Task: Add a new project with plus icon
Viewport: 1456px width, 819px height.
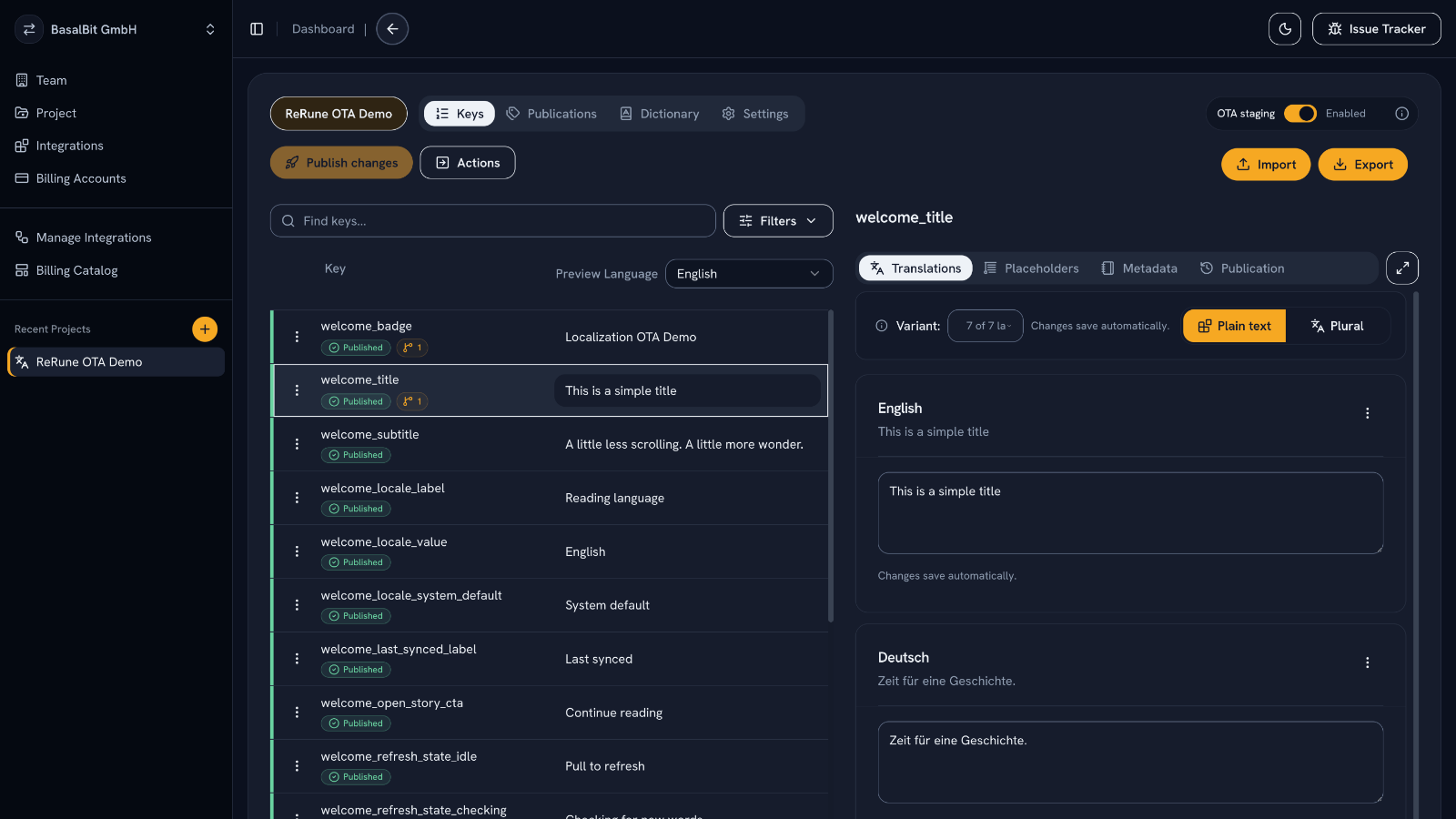Action: click(205, 329)
